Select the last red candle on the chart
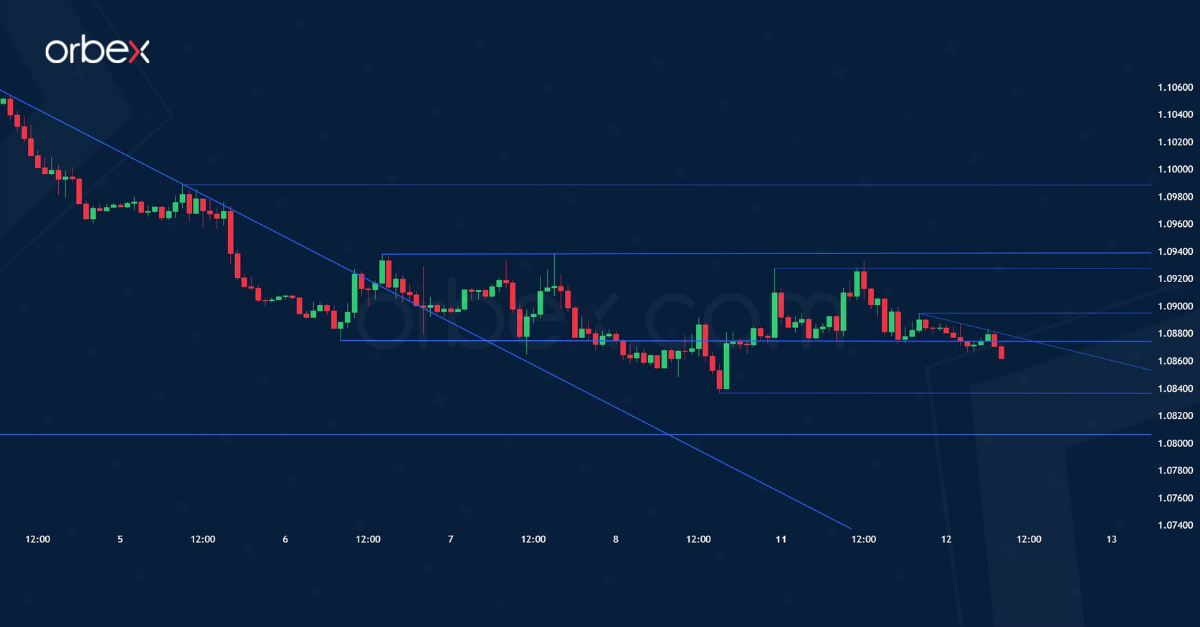 (x=1000, y=350)
